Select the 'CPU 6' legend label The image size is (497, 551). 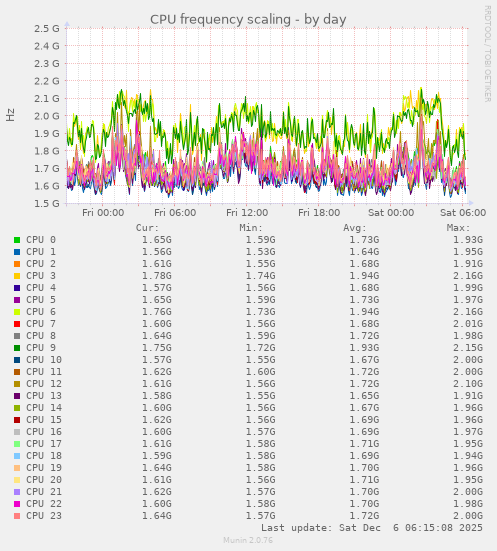coord(41,312)
